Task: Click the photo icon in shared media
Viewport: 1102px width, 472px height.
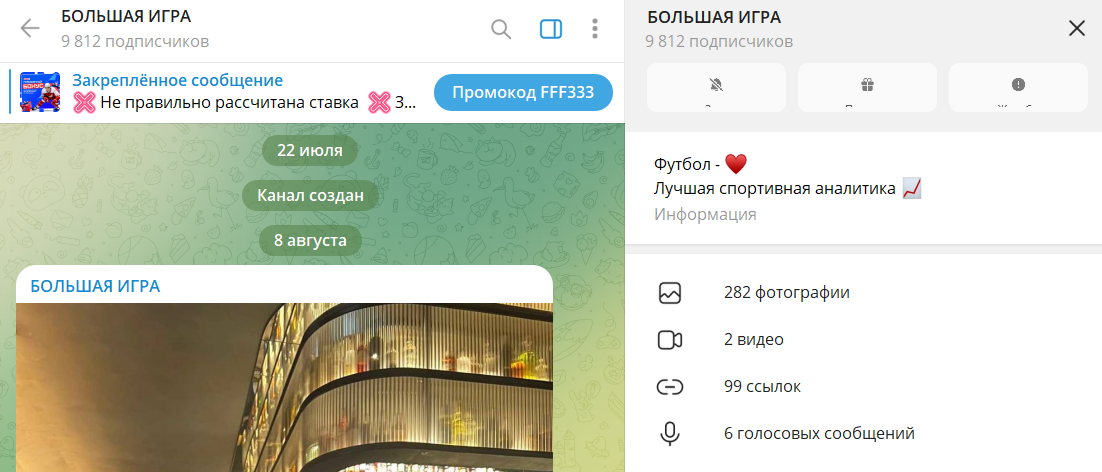Action: (x=670, y=293)
